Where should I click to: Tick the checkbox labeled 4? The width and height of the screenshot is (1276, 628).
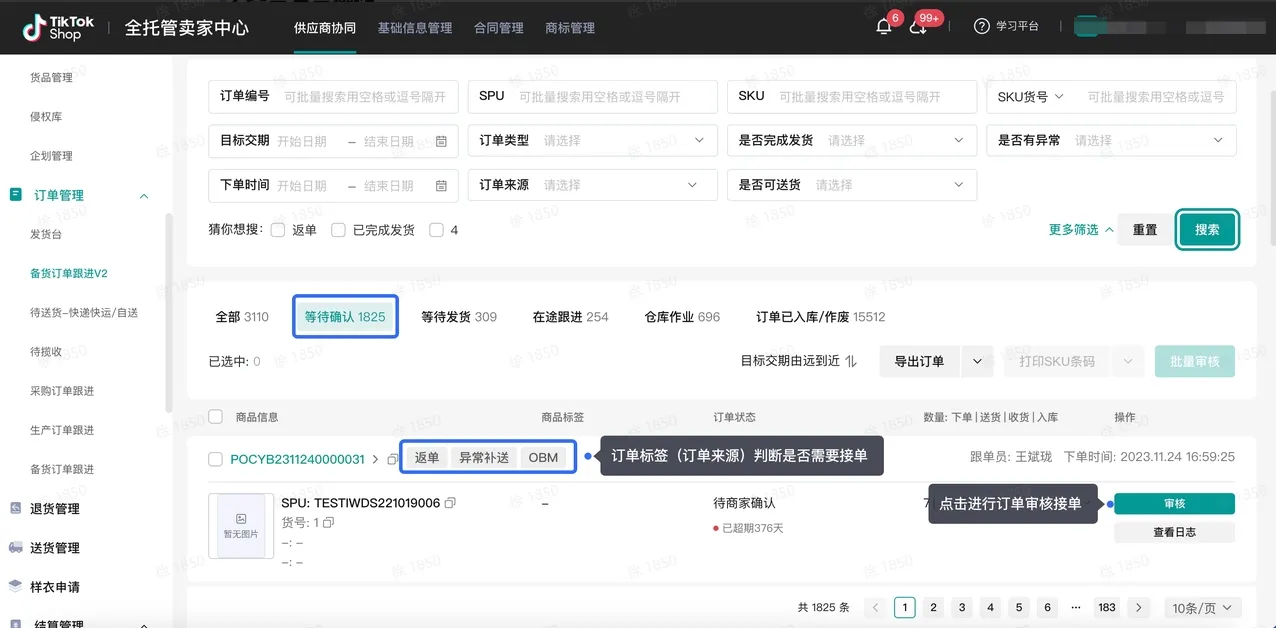tap(436, 230)
